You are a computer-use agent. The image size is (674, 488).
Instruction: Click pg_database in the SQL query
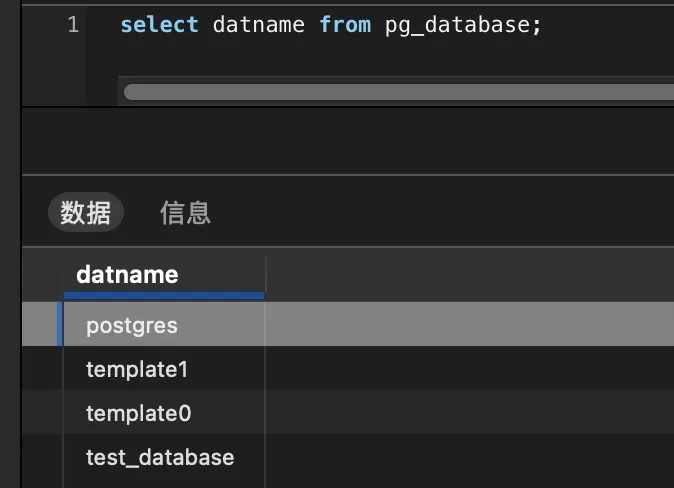pos(459,25)
